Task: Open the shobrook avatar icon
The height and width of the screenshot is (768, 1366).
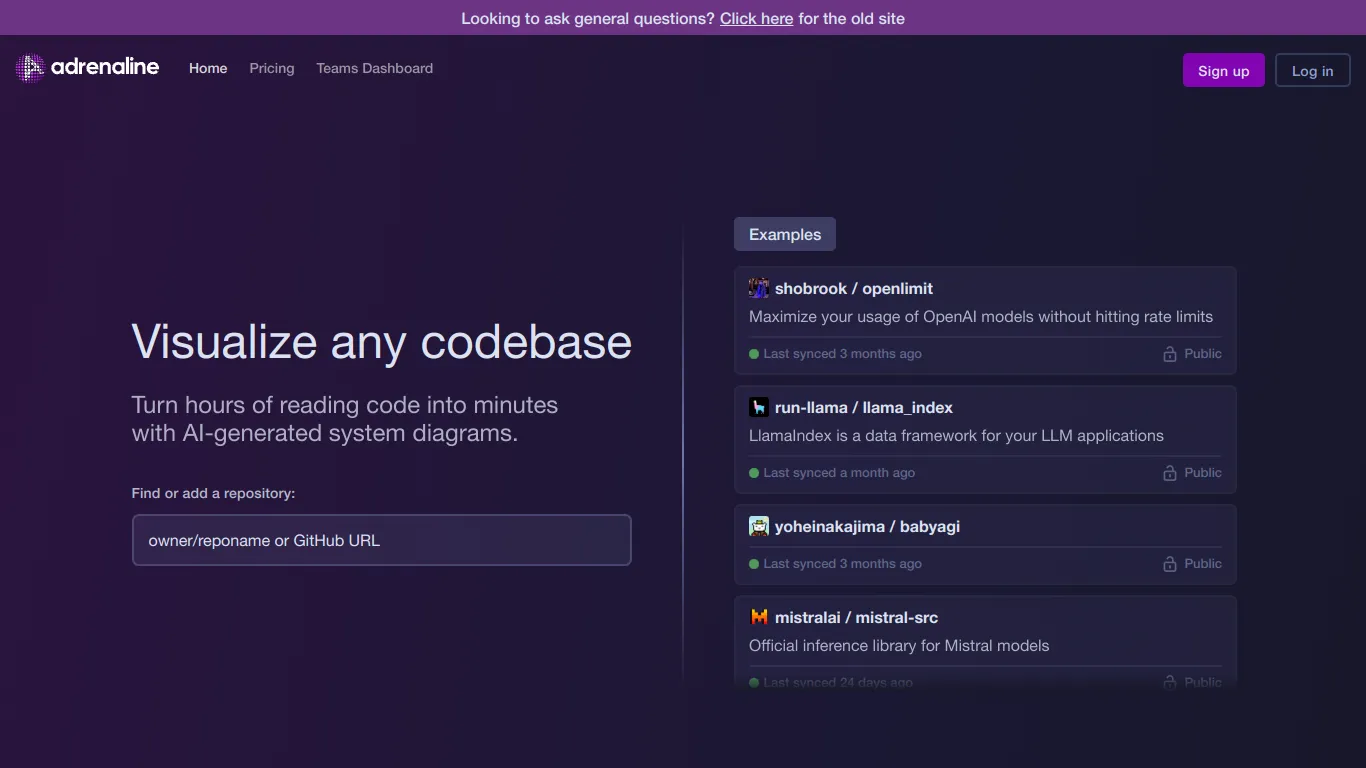Action: 759,288
